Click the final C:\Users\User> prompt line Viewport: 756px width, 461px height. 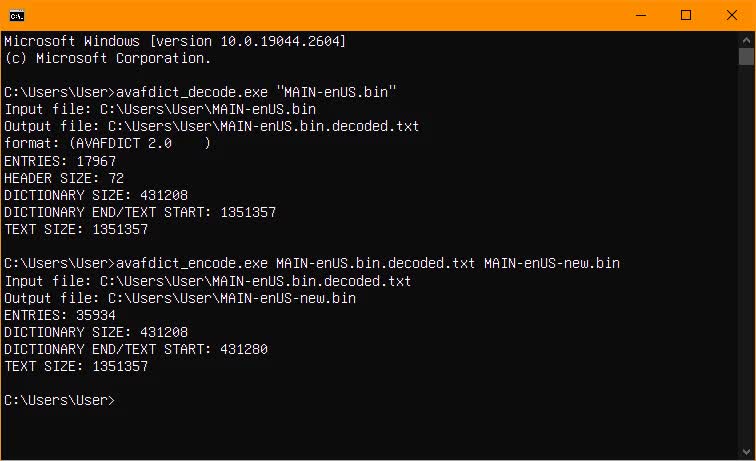[x=60, y=400]
